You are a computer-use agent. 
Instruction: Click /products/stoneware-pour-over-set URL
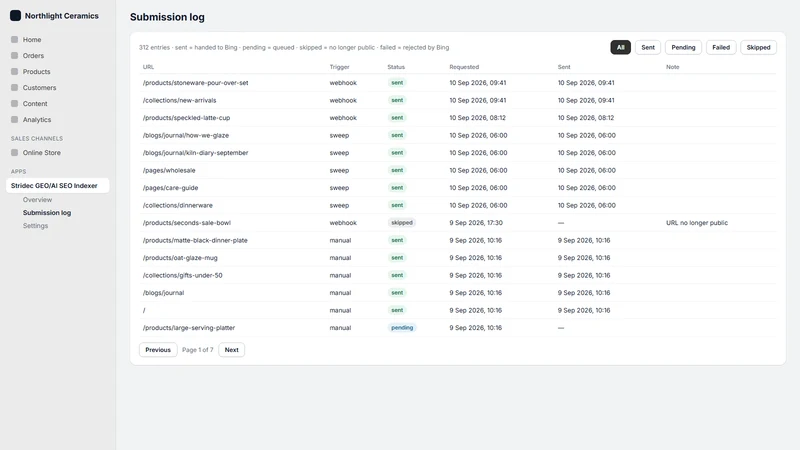[x=195, y=83]
